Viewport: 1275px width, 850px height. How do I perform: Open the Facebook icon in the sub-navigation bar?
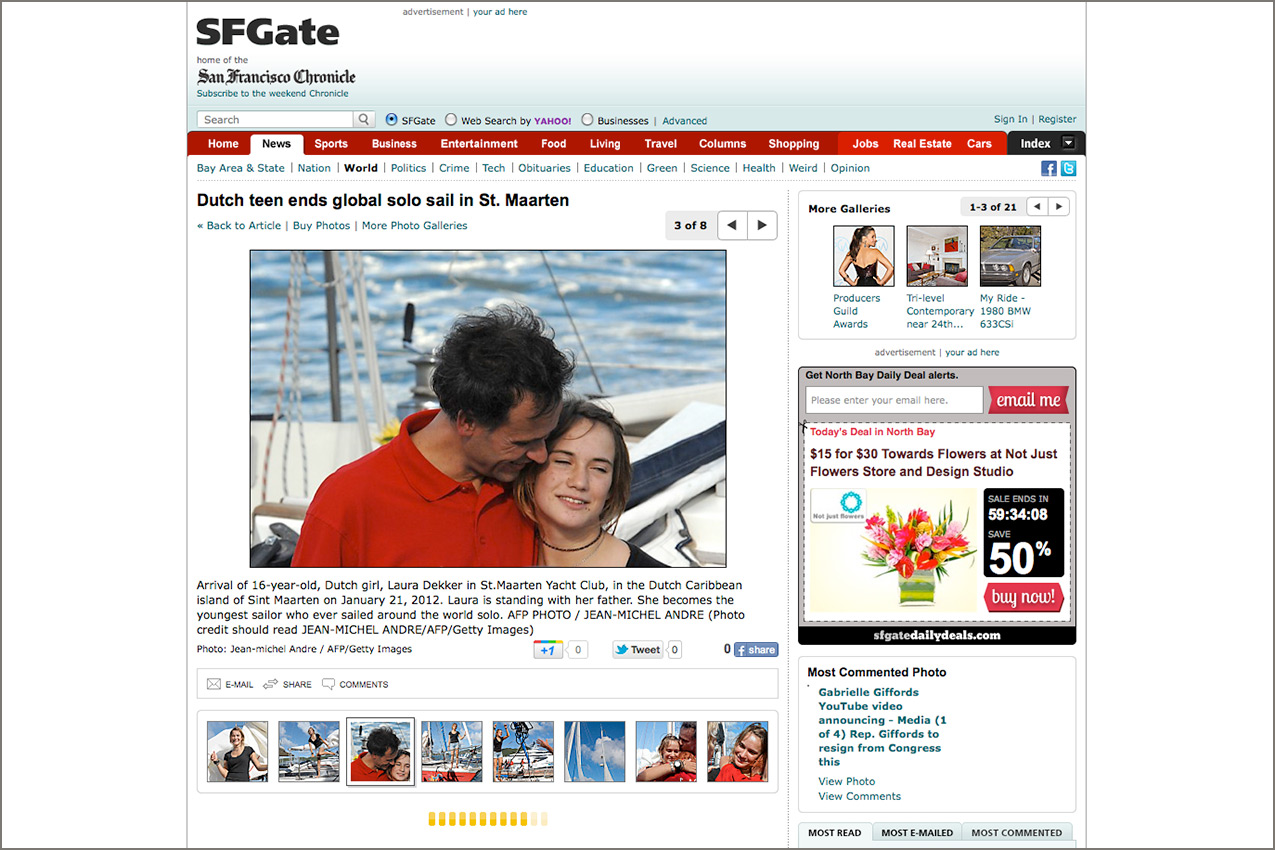(1049, 168)
